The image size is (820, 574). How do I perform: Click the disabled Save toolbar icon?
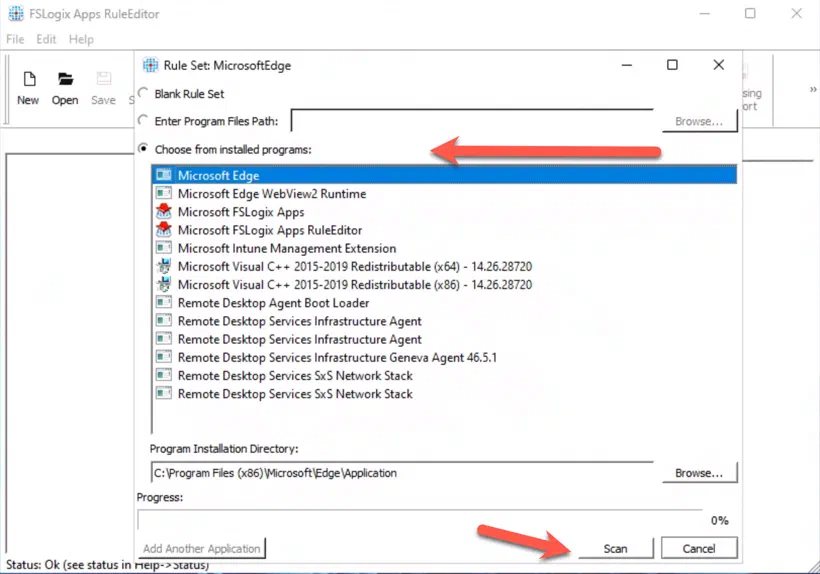(104, 79)
